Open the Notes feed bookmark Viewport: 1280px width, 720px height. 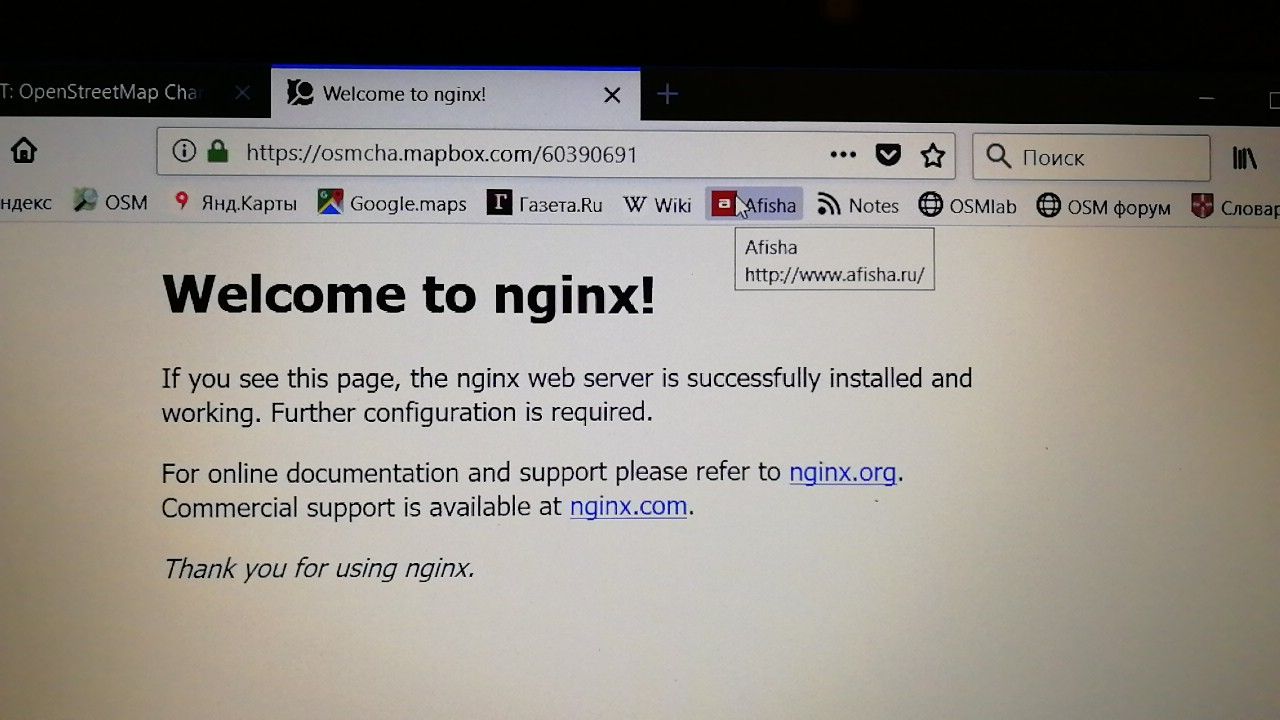click(858, 205)
